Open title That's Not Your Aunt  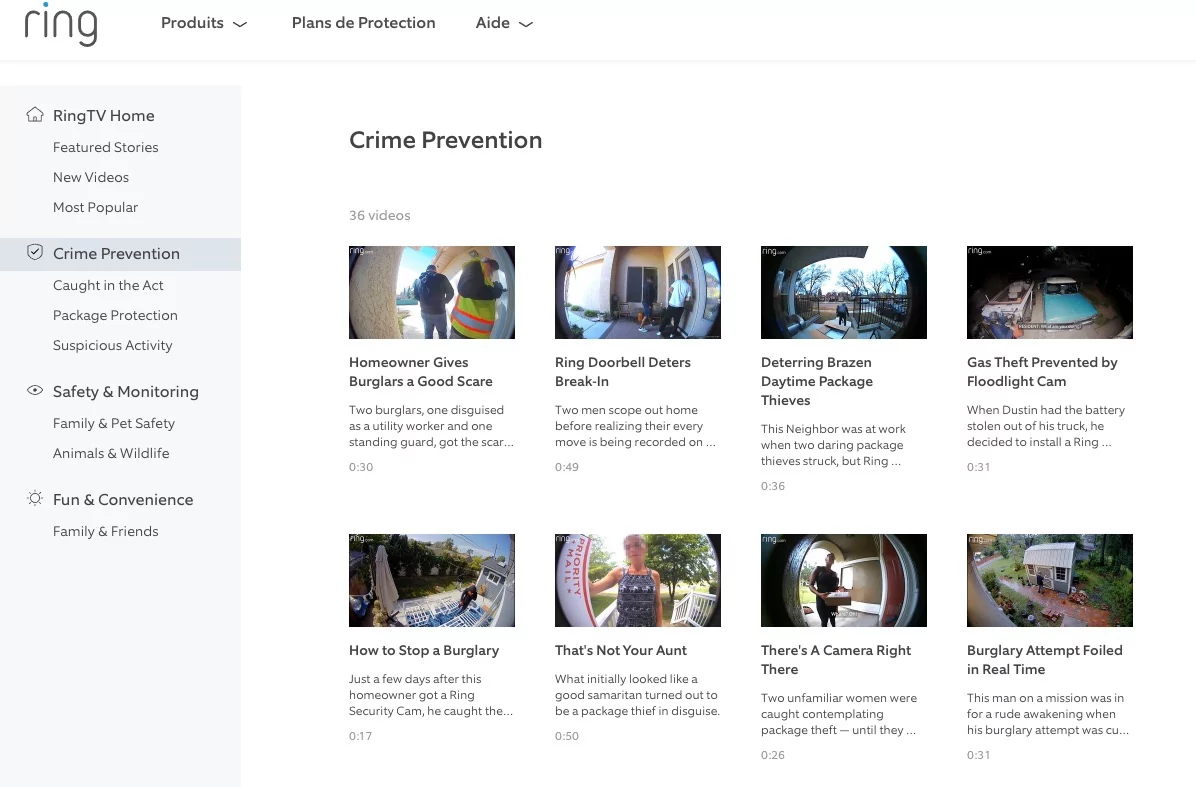coord(621,650)
